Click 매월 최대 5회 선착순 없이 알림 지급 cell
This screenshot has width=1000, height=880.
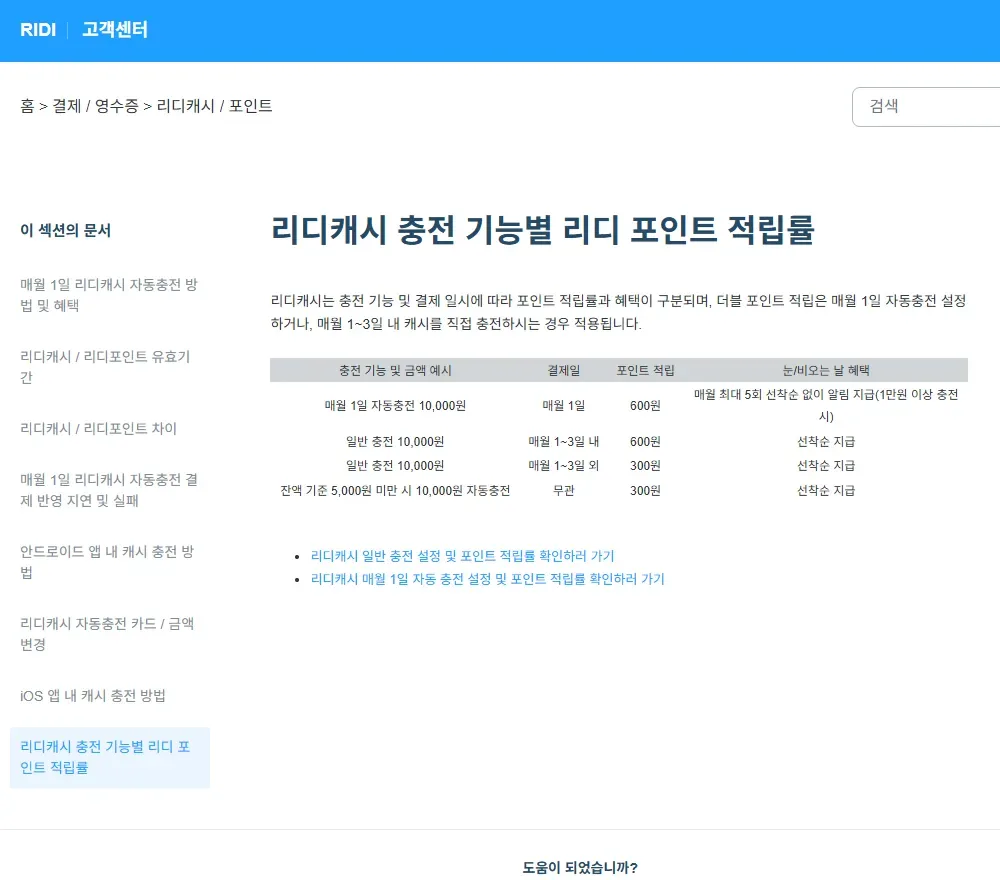(826, 406)
